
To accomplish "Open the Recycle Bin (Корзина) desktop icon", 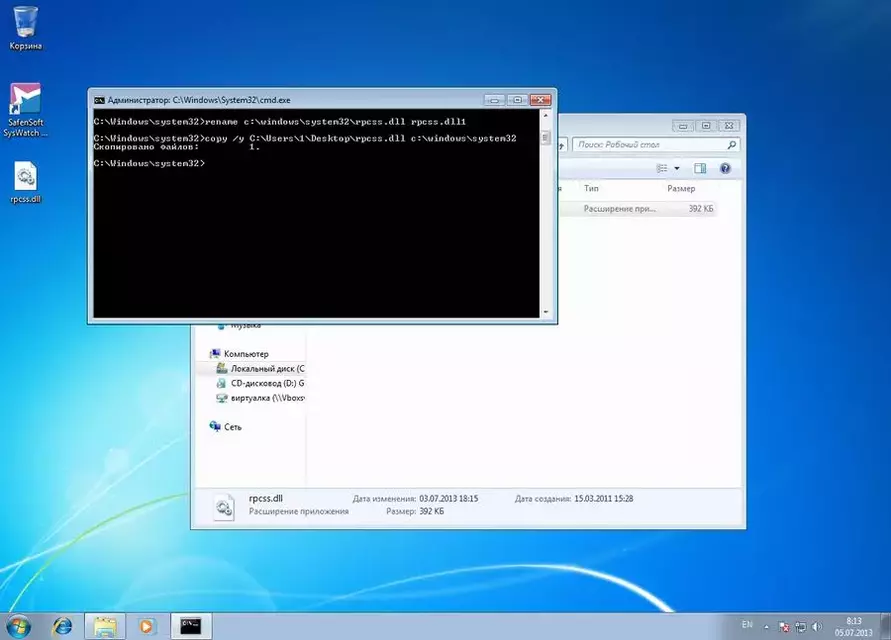I will (x=26, y=28).
